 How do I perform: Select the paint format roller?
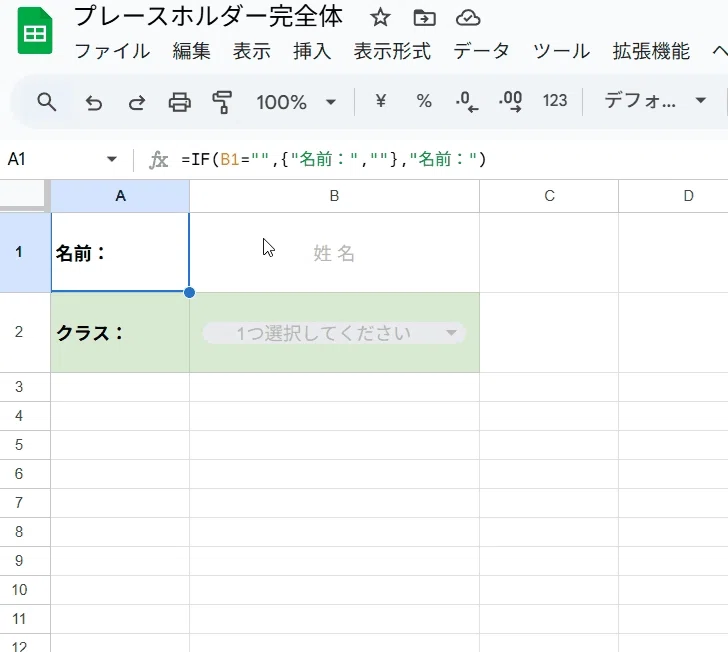(222, 102)
